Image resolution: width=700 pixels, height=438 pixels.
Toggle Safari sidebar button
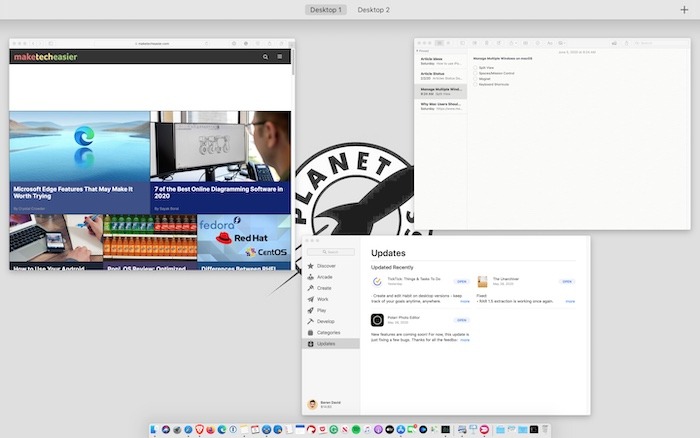point(51,43)
